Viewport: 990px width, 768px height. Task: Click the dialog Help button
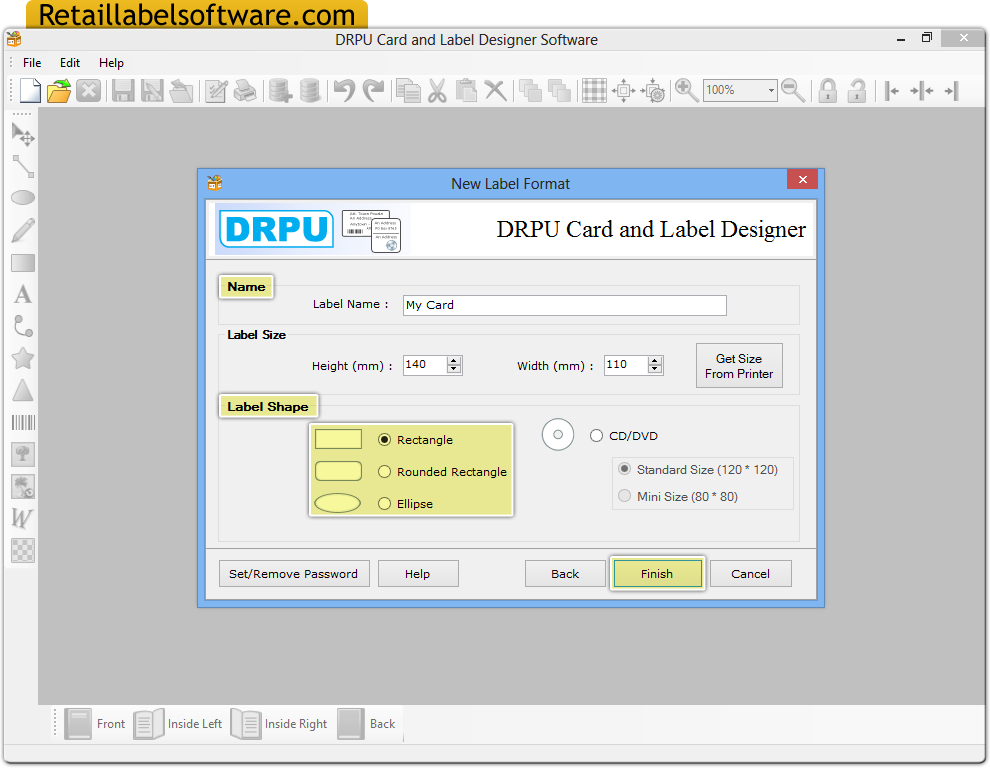tap(418, 573)
